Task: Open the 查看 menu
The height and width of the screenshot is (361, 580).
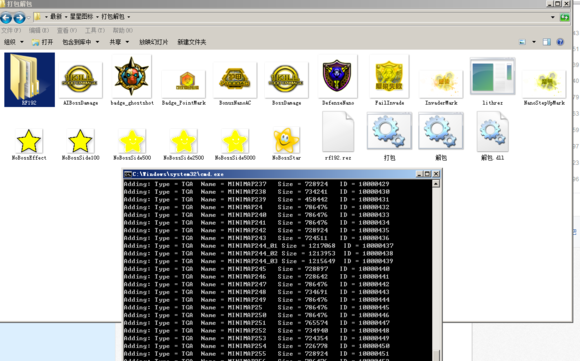Action: pos(67,30)
